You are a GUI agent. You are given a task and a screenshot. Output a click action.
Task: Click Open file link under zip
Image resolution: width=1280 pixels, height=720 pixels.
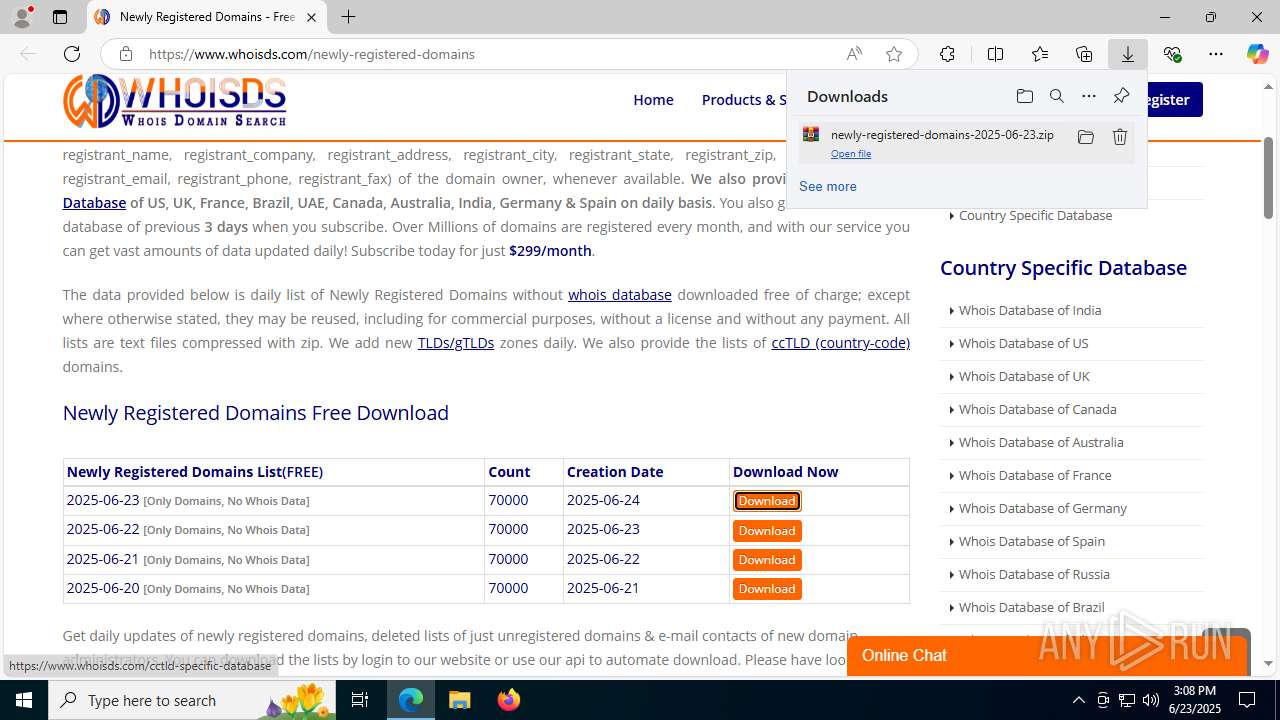(x=851, y=154)
